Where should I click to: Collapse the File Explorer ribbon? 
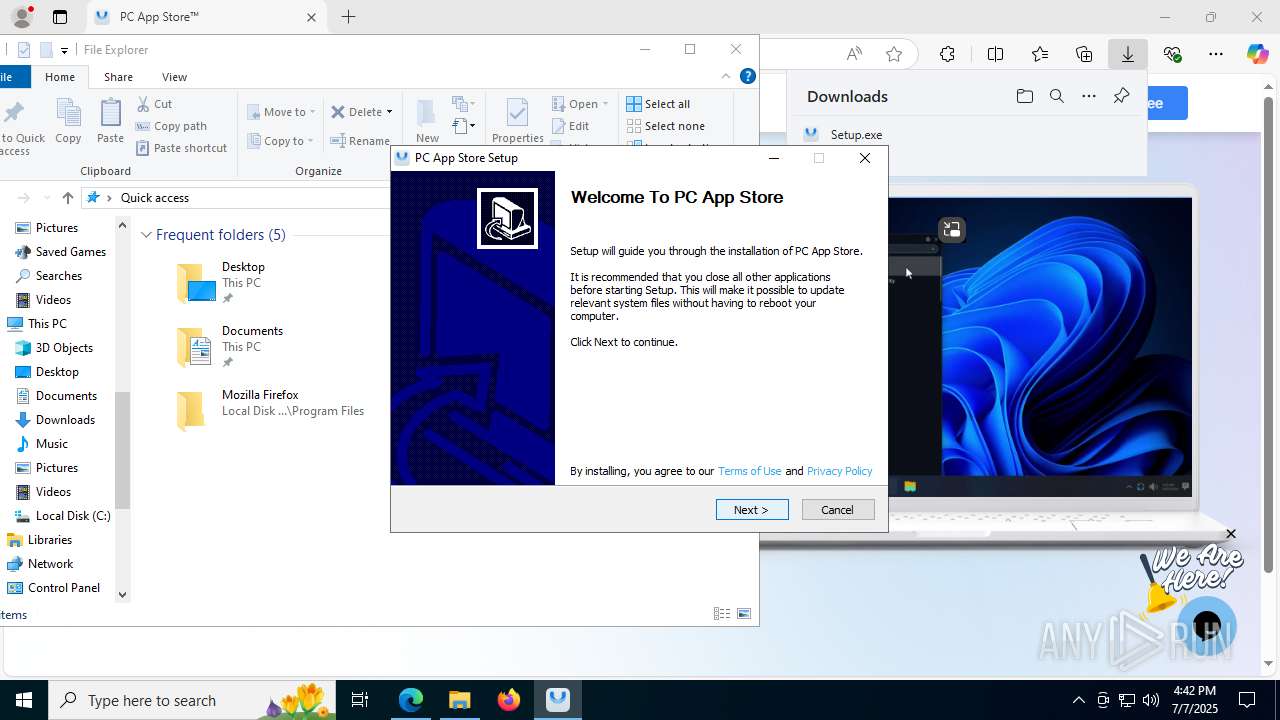(726, 76)
